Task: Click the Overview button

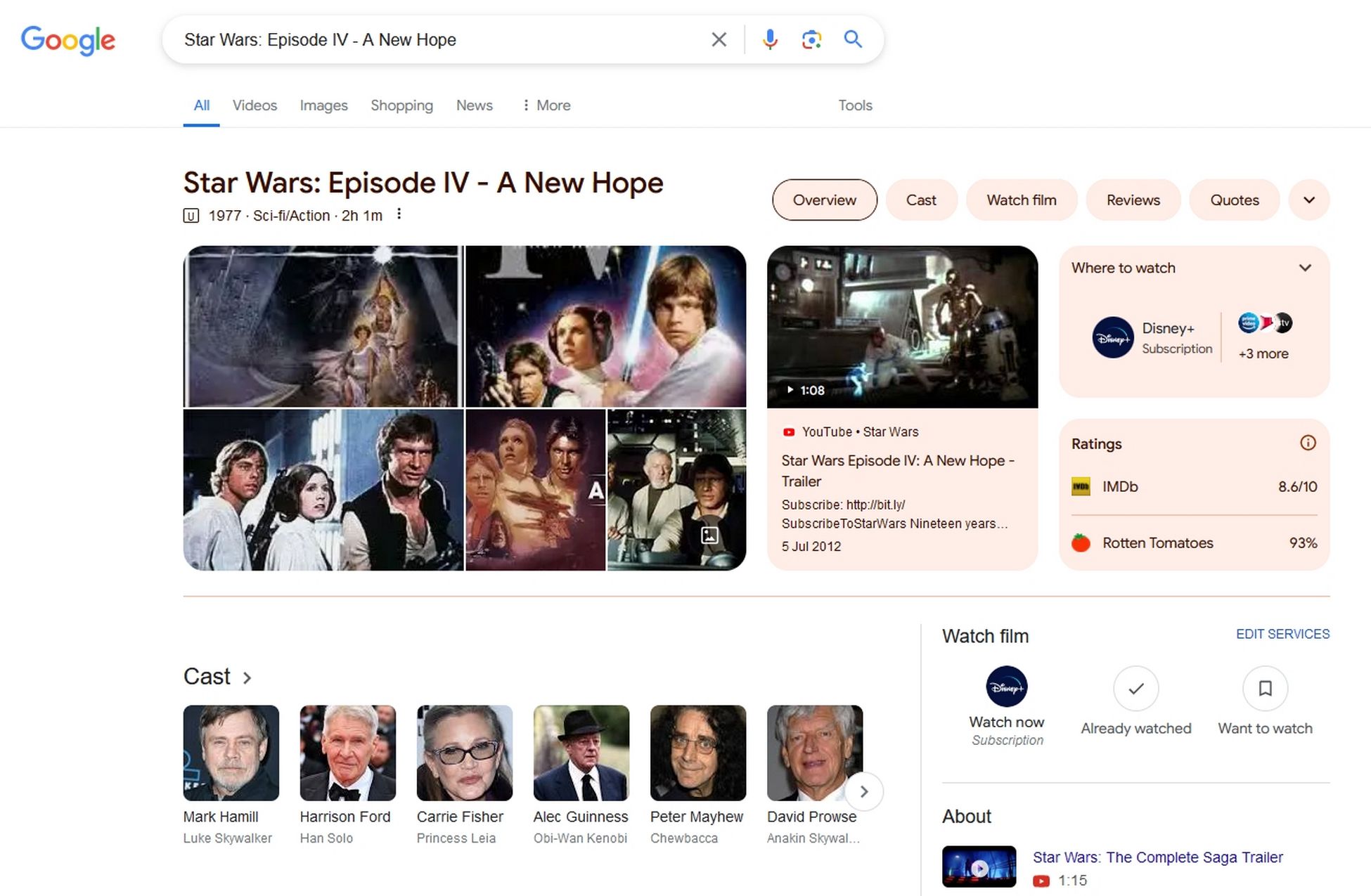Action: click(823, 199)
